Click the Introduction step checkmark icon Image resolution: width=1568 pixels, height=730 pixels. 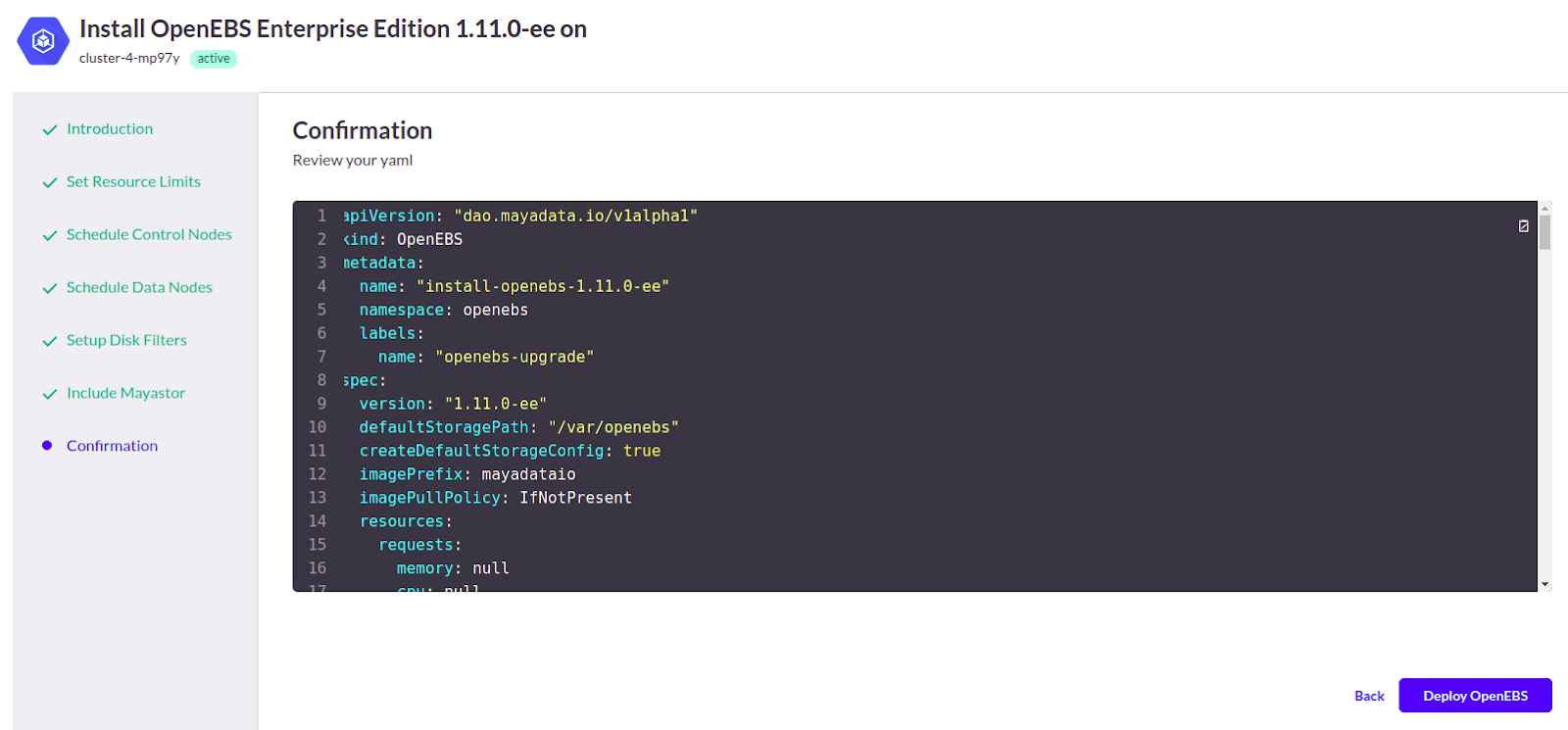(50, 129)
